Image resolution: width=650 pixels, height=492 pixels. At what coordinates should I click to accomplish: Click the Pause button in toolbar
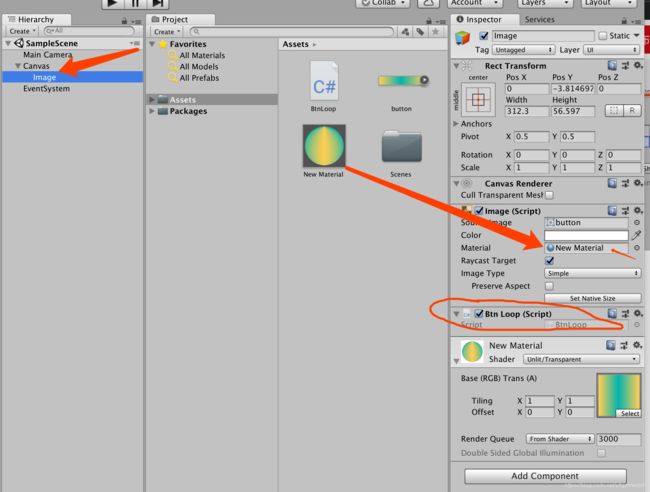pyautogui.click(x=135, y=3)
